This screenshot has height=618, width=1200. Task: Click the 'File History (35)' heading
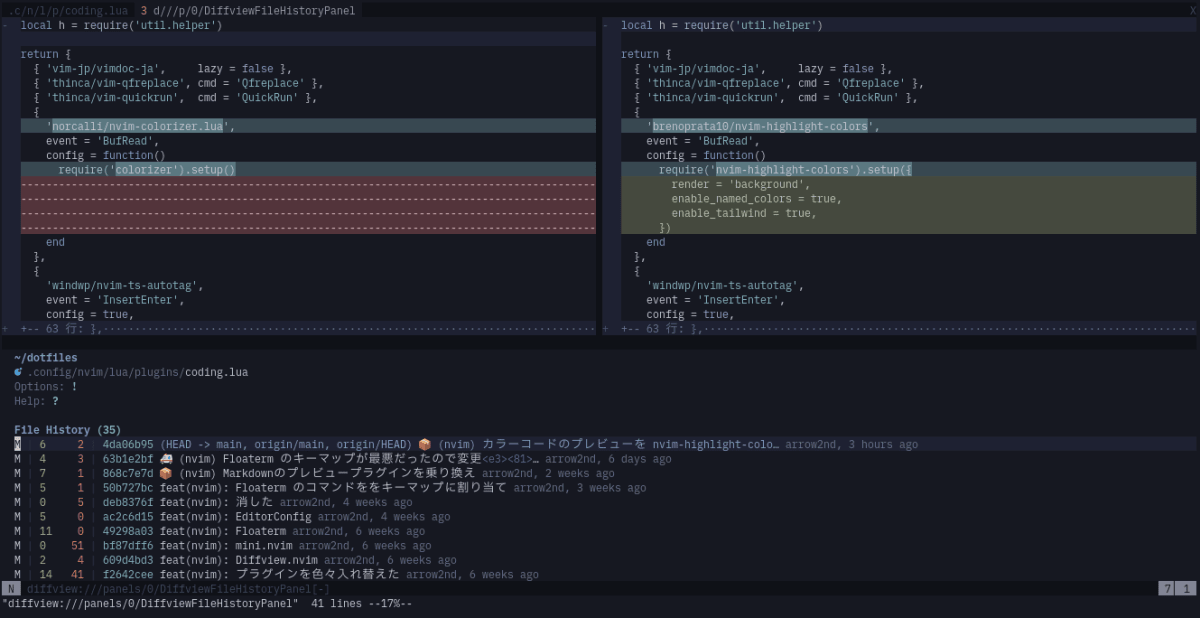tap(68, 430)
